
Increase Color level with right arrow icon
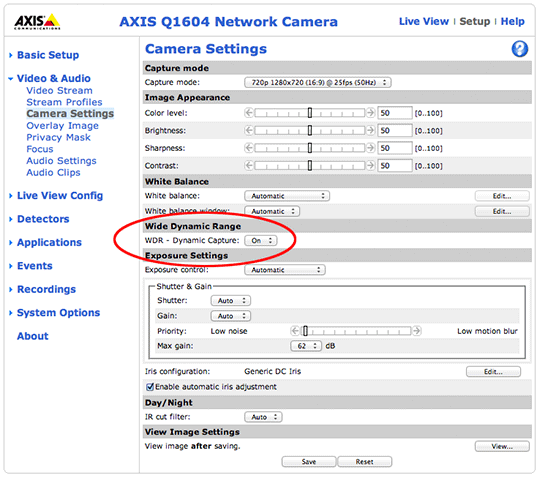click(x=370, y=113)
